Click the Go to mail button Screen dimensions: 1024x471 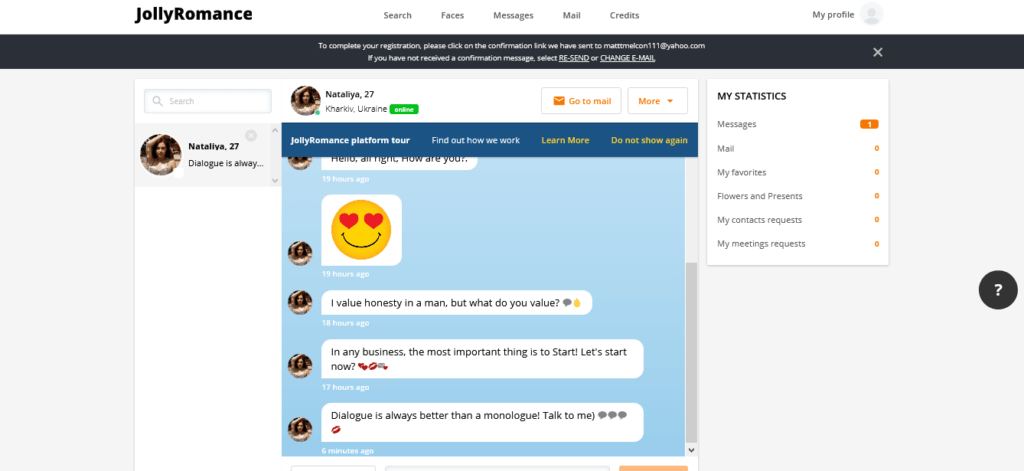point(581,101)
